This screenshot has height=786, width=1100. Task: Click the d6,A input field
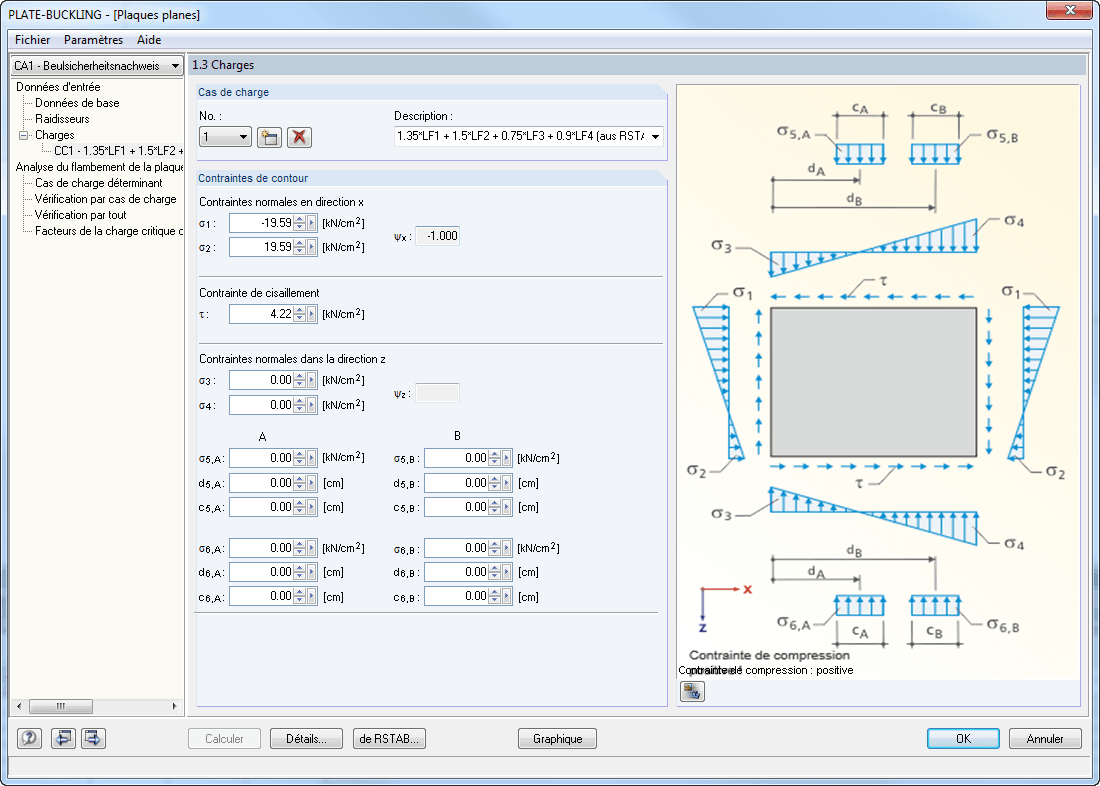tap(262, 572)
